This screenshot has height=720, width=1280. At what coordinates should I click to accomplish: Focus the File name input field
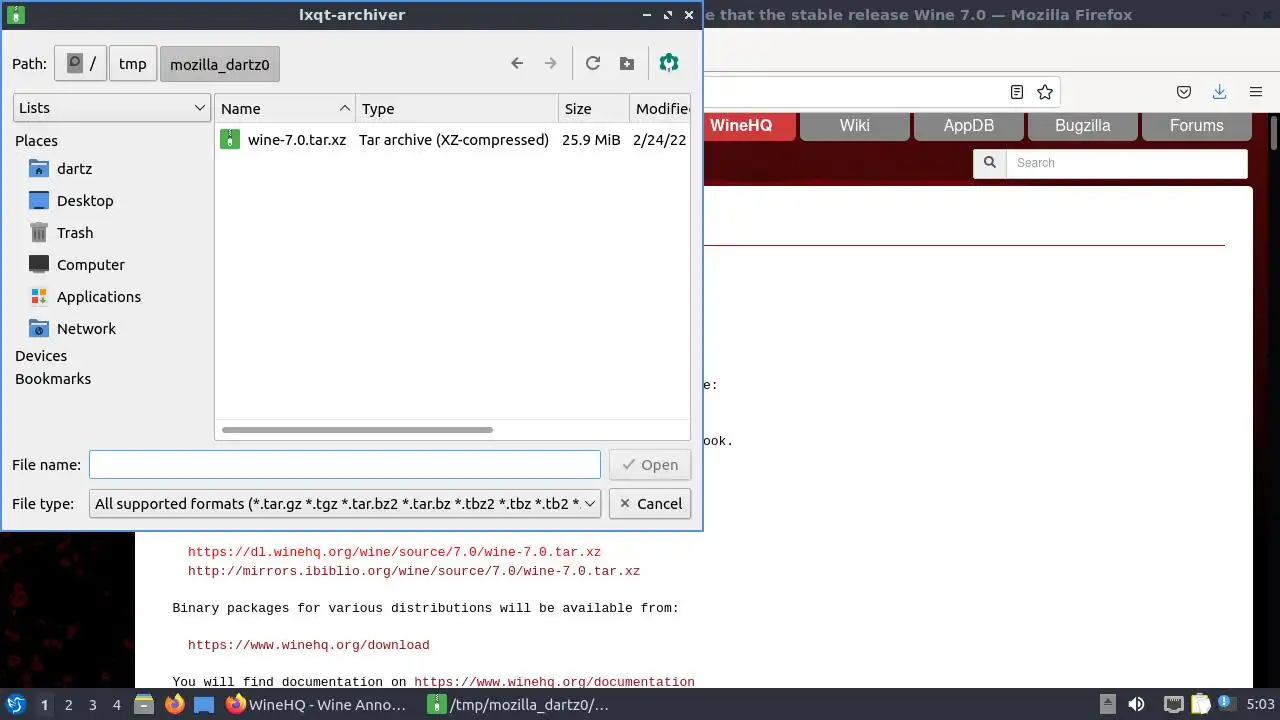345,464
